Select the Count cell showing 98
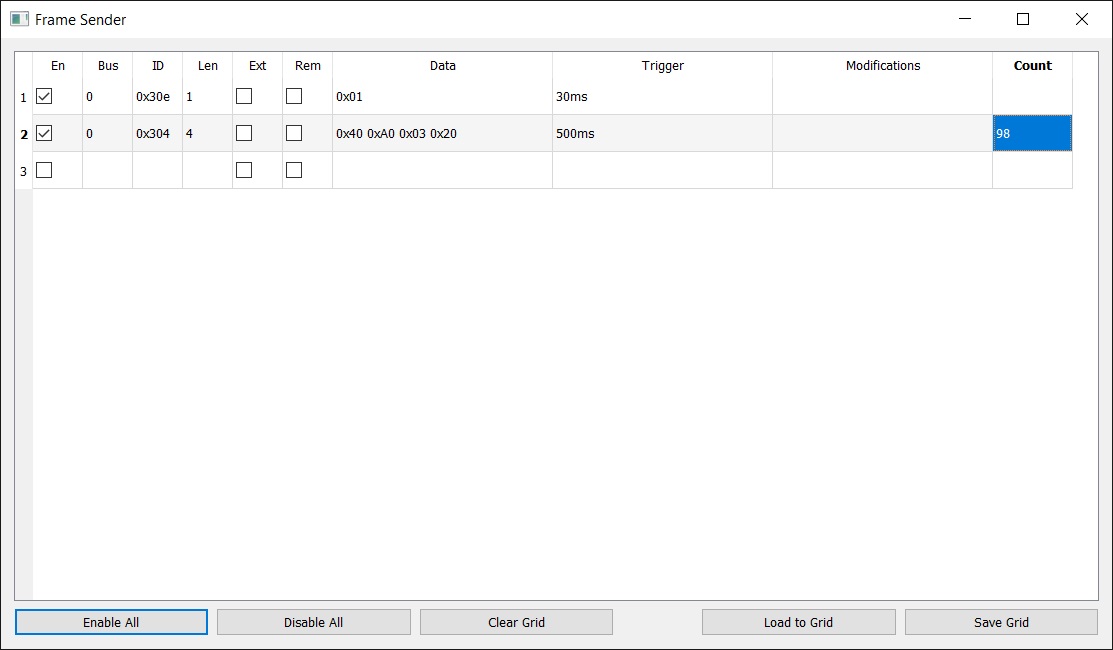The height and width of the screenshot is (650, 1113). click(x=1032, y=134)
